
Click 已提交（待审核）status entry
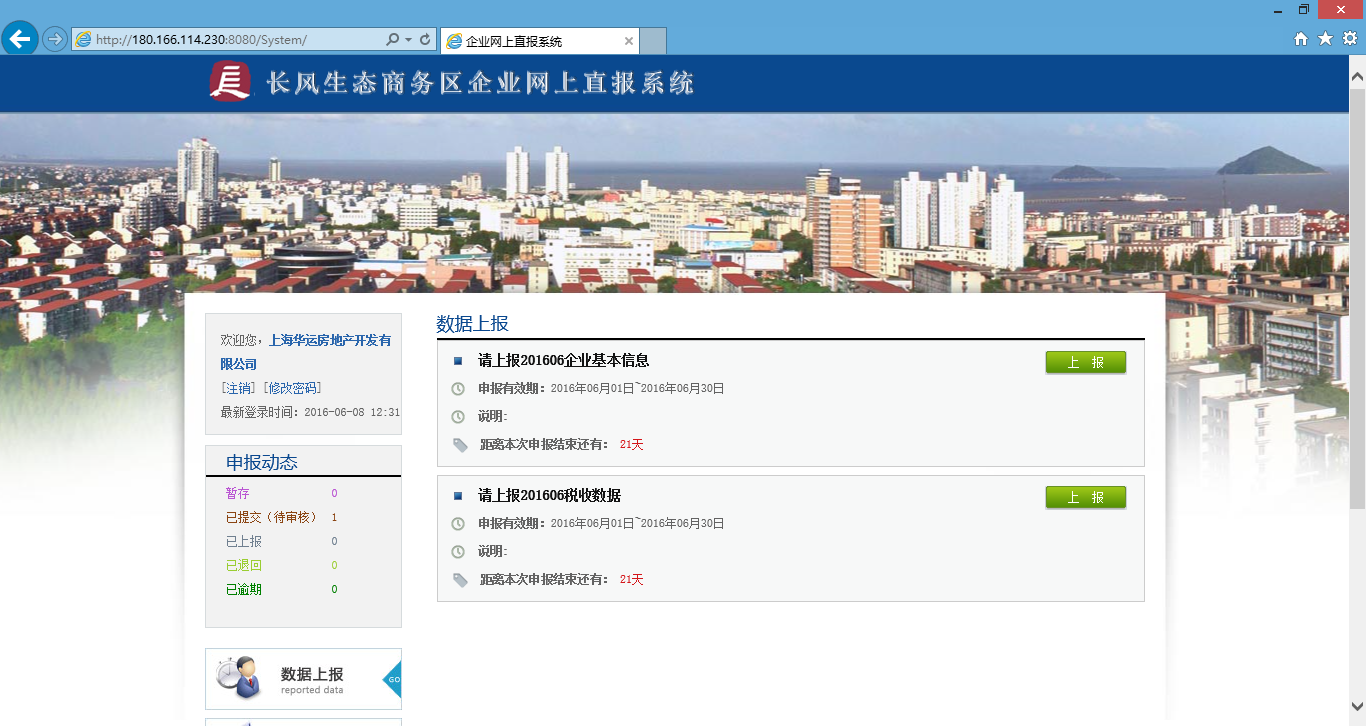tap(271, 517)
